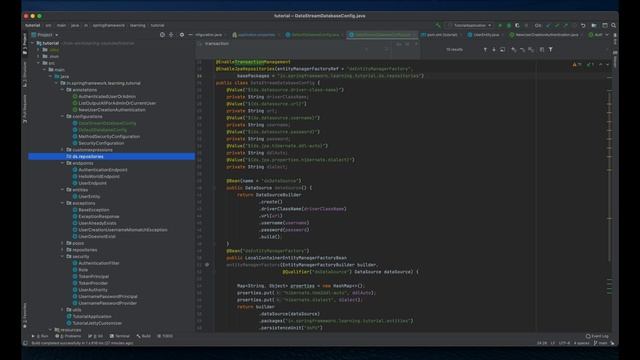Open UsernamePasswordProvider class
Screen dimensions: 640x360
point(104,303)
